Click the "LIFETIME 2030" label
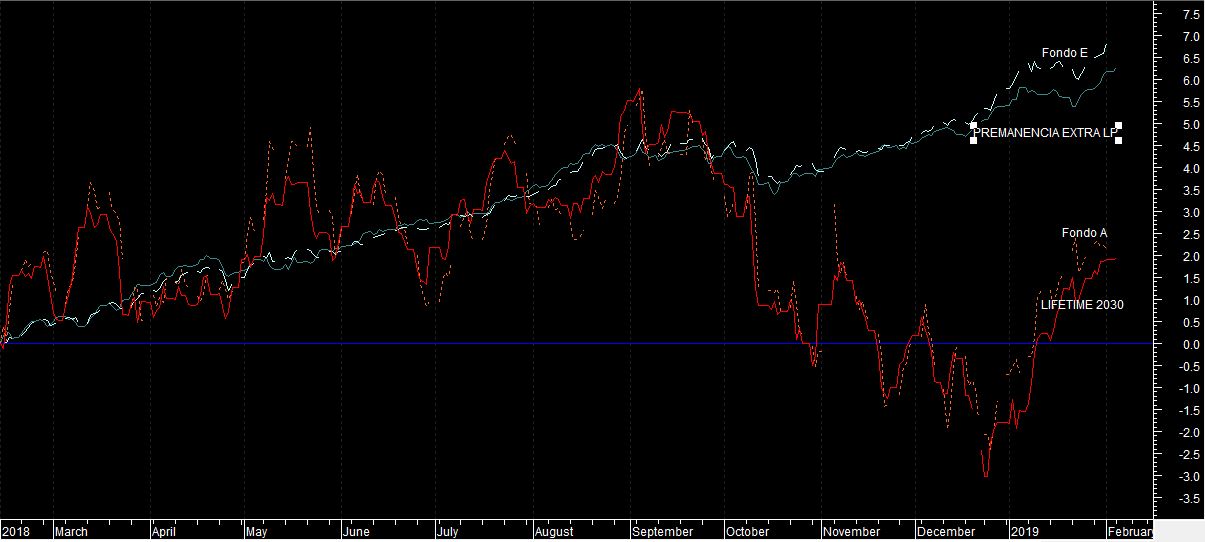The image size is (1205, 542). (x=1081, y=305)
